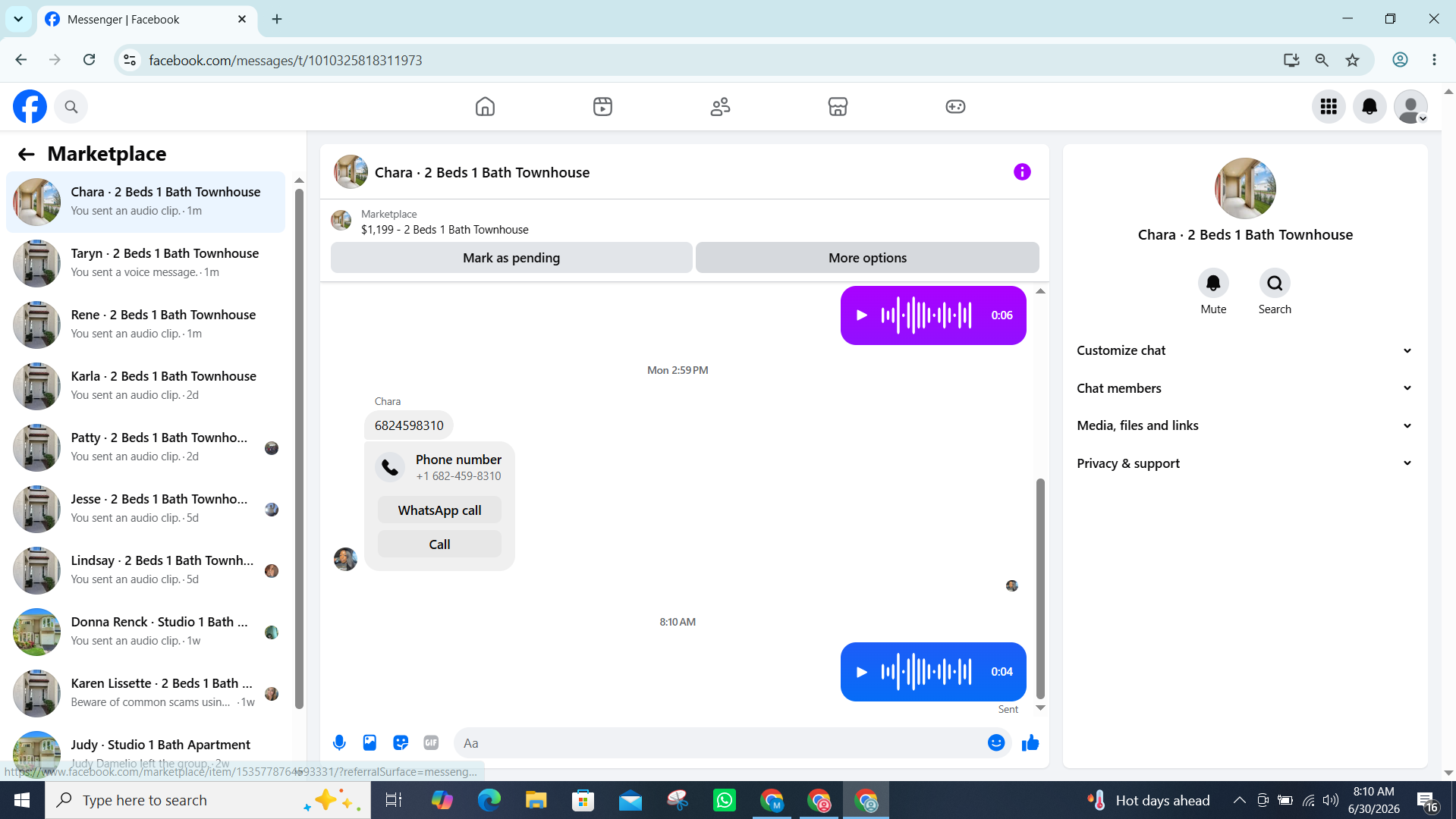Open Karen Lissette conversation
The width and height of the screenshot is (1456, 819).
point(146,693)
